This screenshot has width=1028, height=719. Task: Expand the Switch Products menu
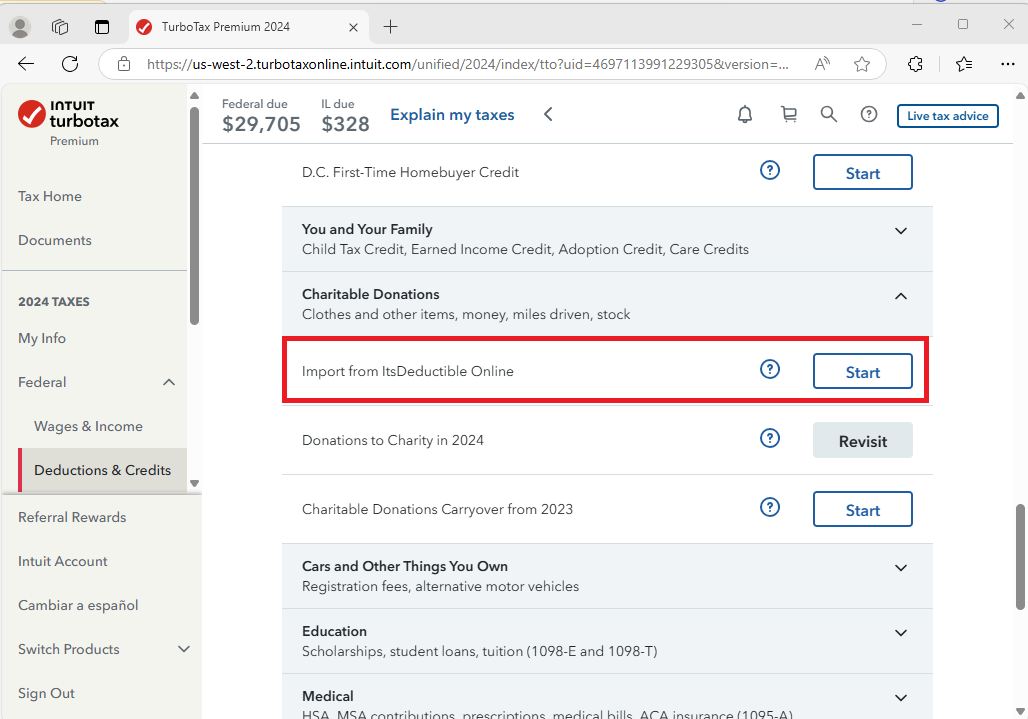pyautogui.click(x=184, y=649)
